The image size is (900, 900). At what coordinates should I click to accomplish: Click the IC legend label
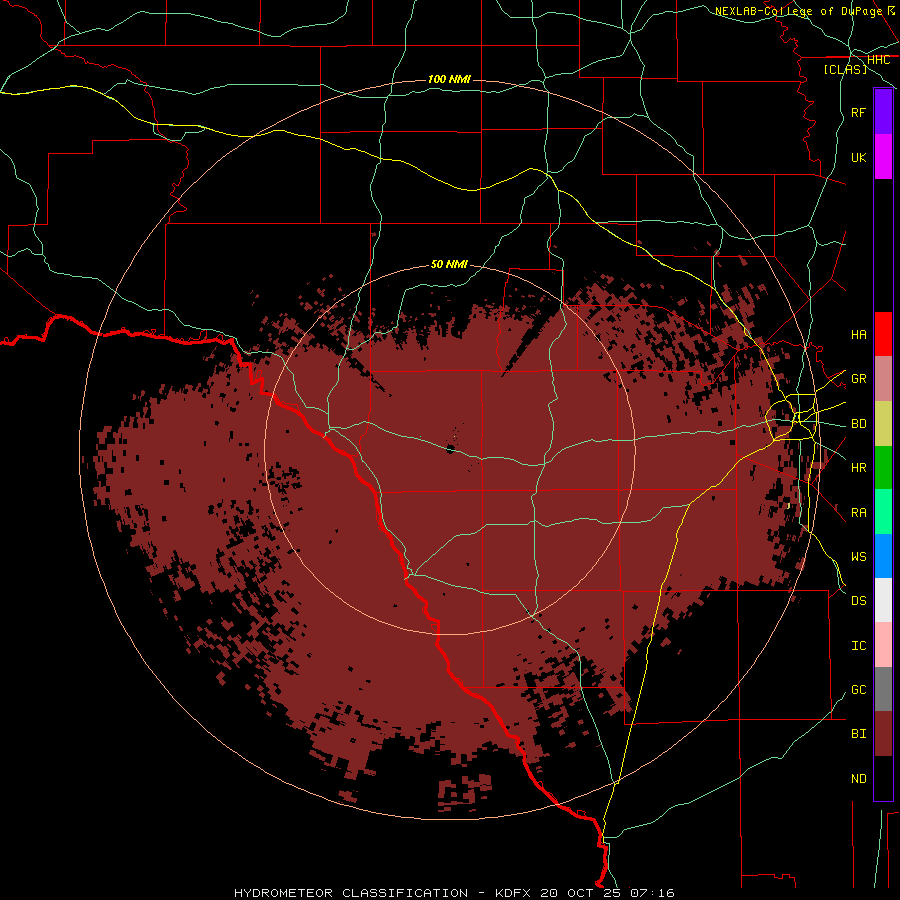click(858, 646)
